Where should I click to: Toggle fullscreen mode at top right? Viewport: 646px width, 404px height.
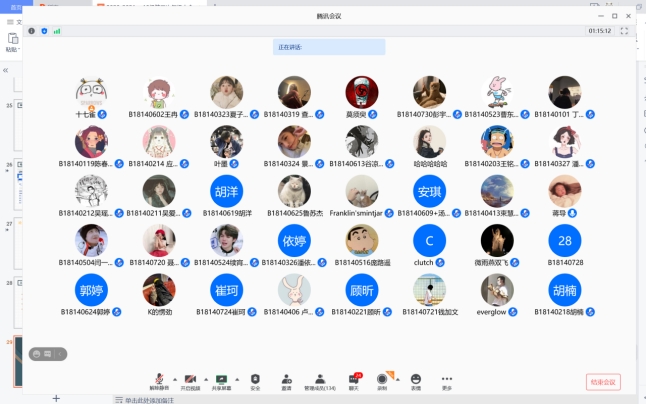click(624, 31)
